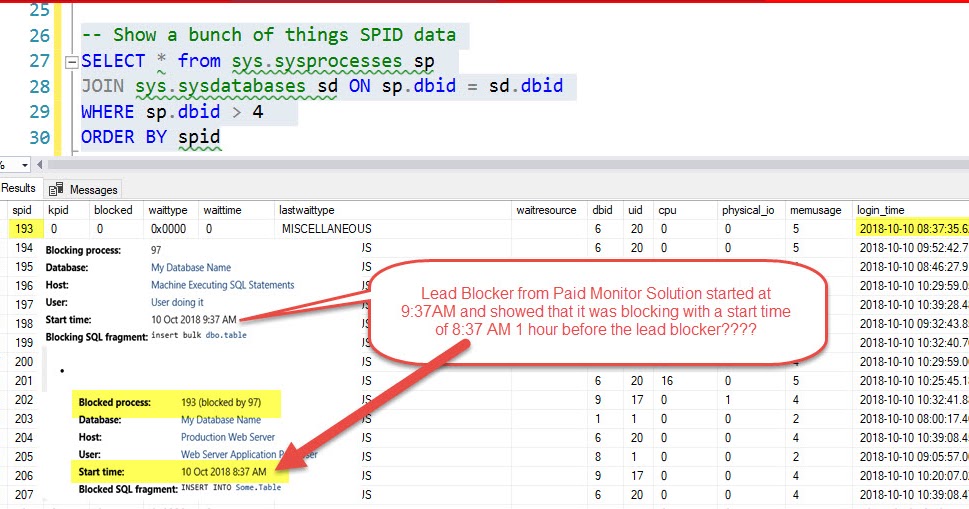Click the editor horizontal scrollbar track
The height and width of the screenshot is (509, 969).
click(508, 165)
